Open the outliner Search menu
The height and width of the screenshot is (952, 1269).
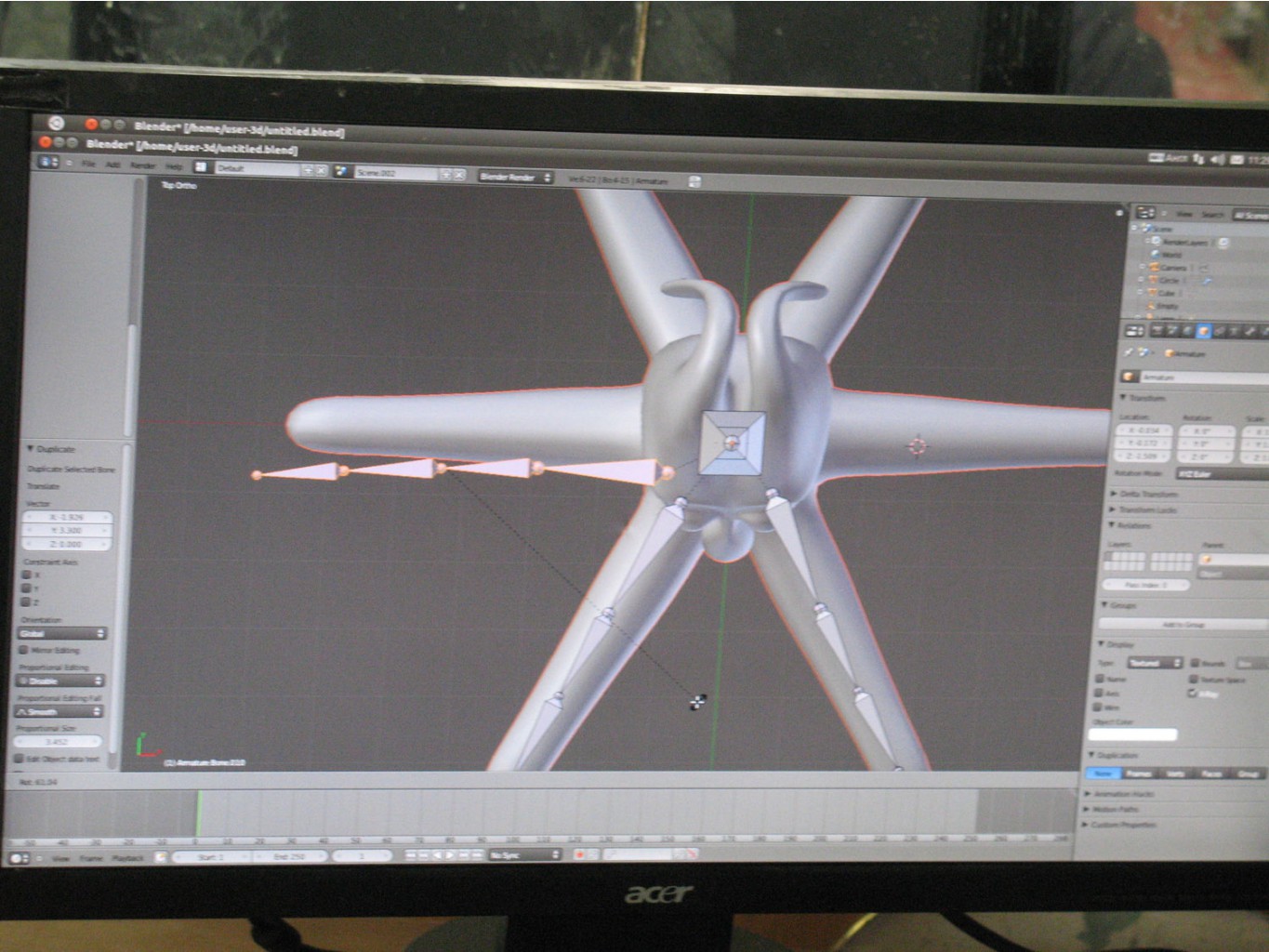coord(1211,214)
